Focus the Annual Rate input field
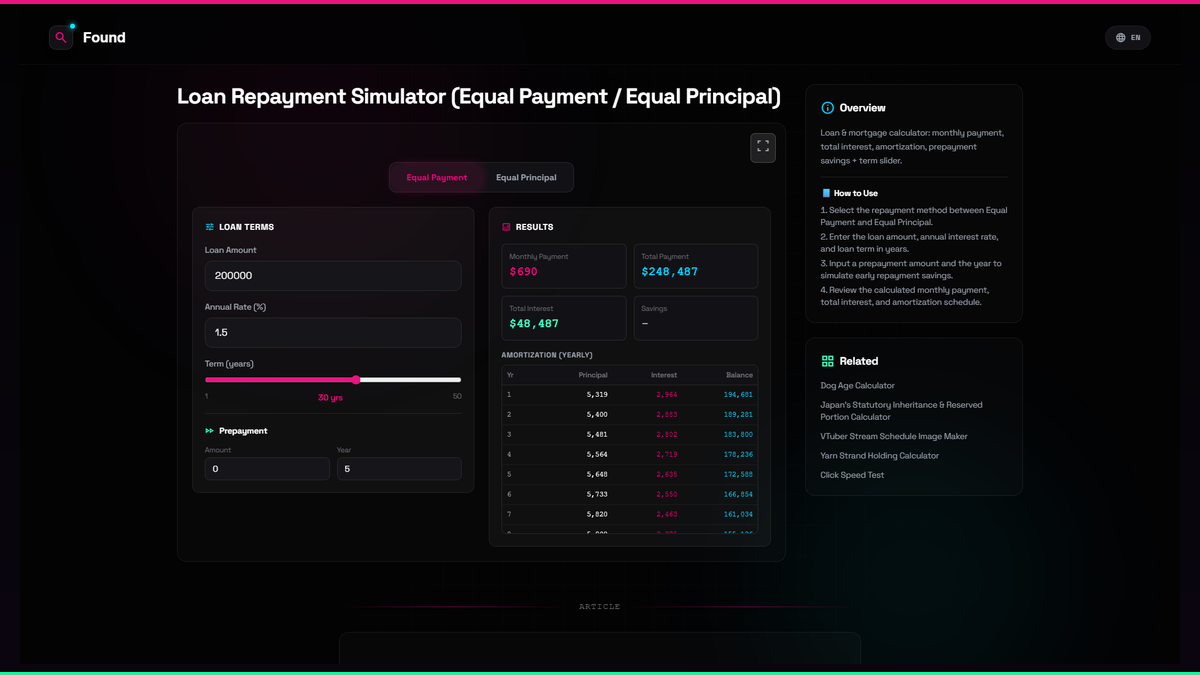This screenshot has width=1200, height=675. [333, 332]
